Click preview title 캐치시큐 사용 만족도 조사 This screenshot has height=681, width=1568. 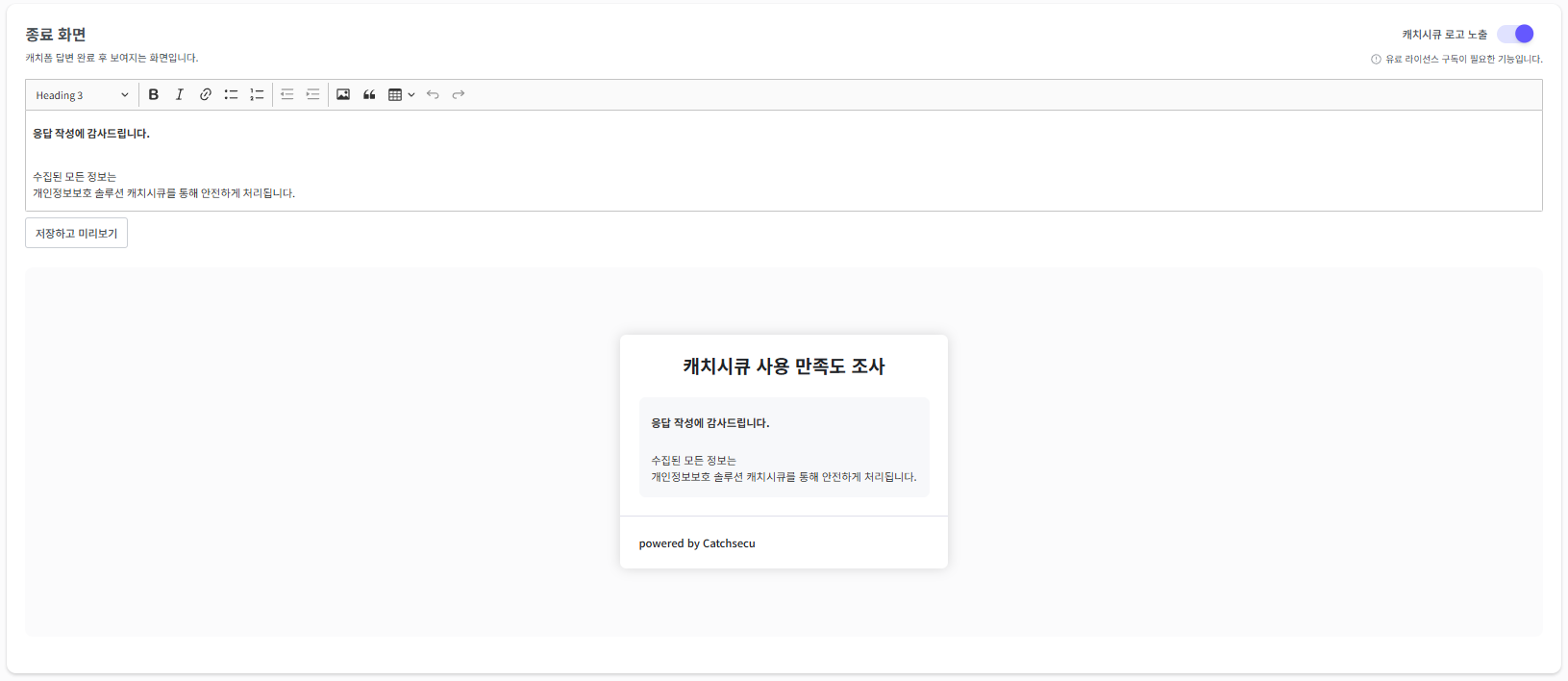[784, 366]
